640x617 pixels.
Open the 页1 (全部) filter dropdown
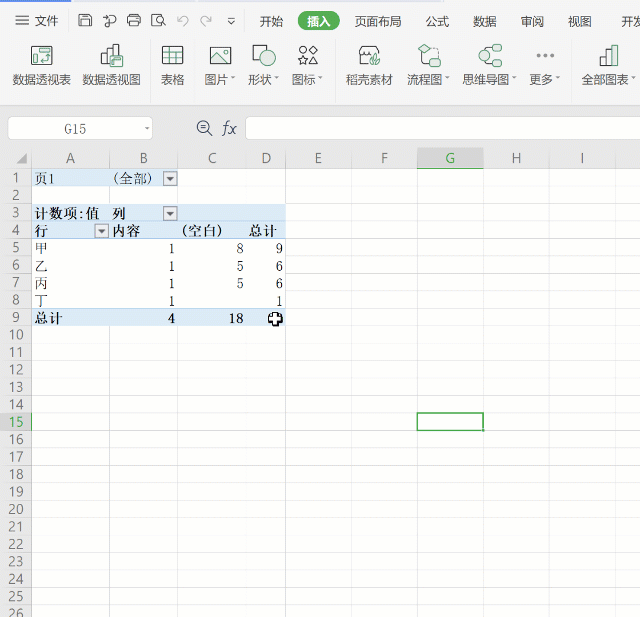pyautogui.click(x=170, y=178)
